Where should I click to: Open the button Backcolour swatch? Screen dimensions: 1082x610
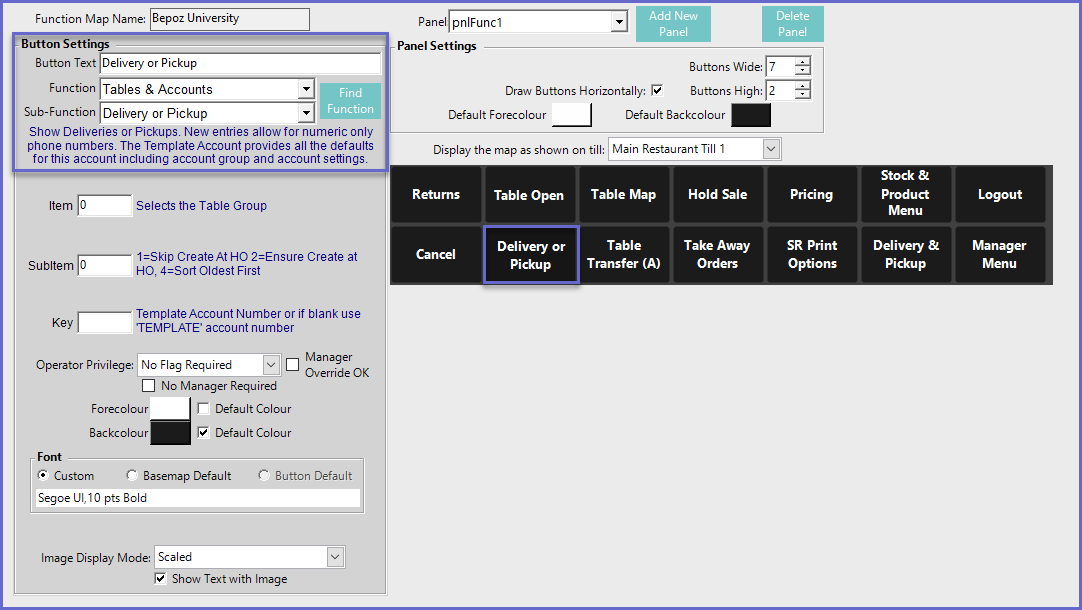170,433
